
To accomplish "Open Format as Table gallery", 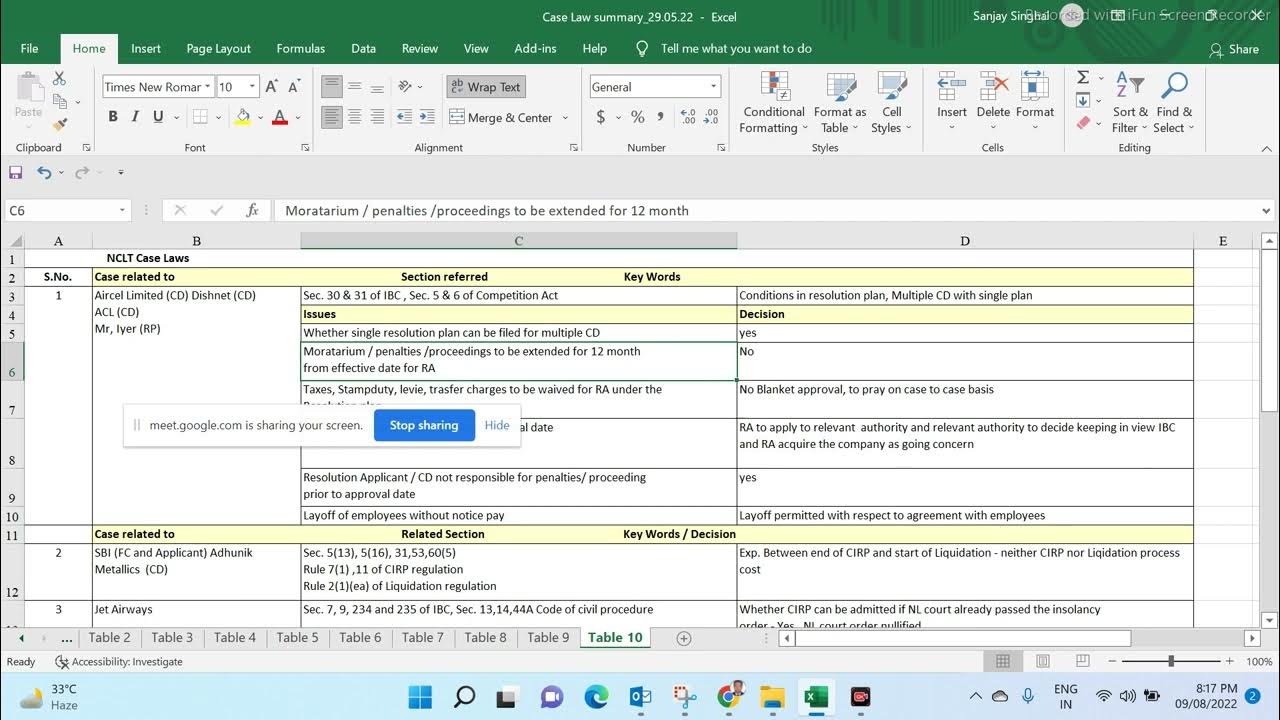I will [840, 103].
